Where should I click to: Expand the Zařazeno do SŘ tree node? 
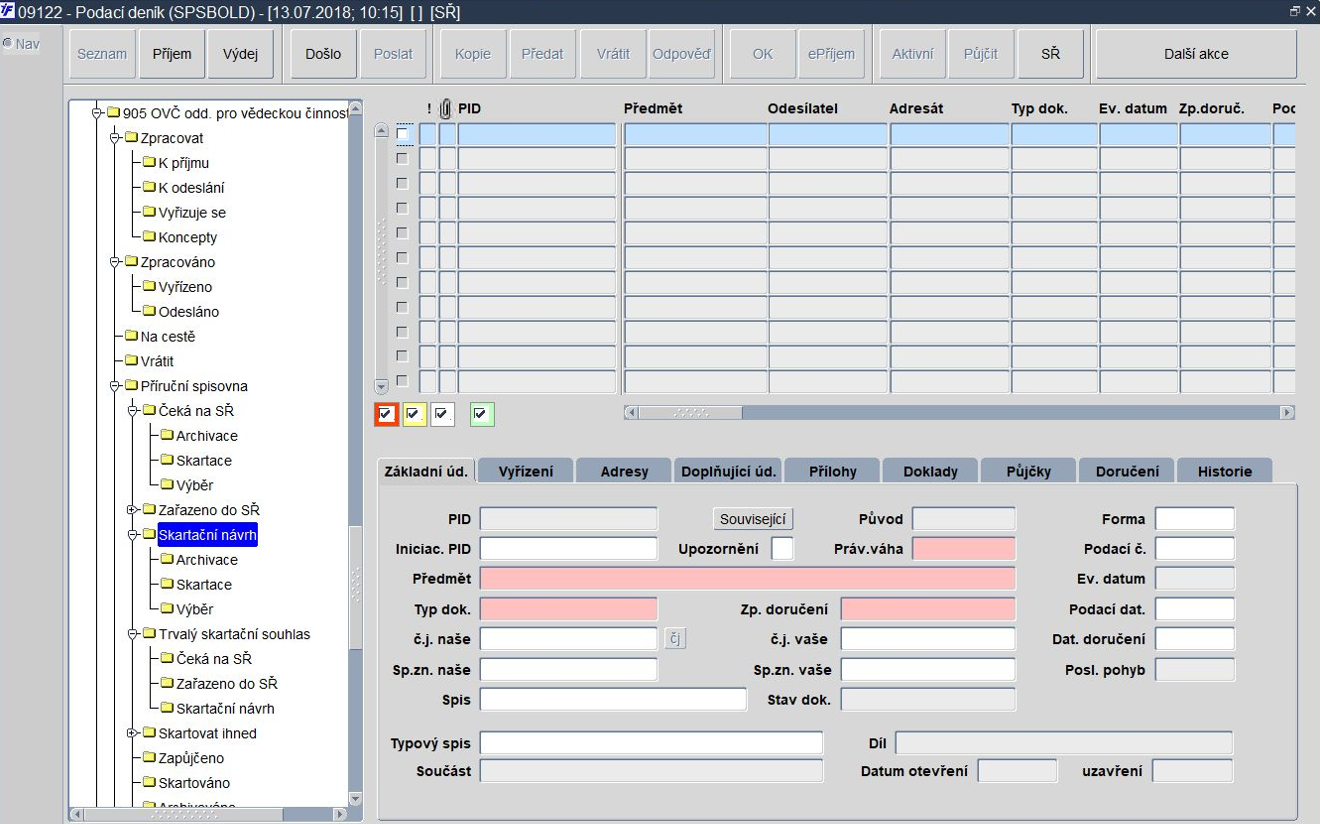coord(132,510)
